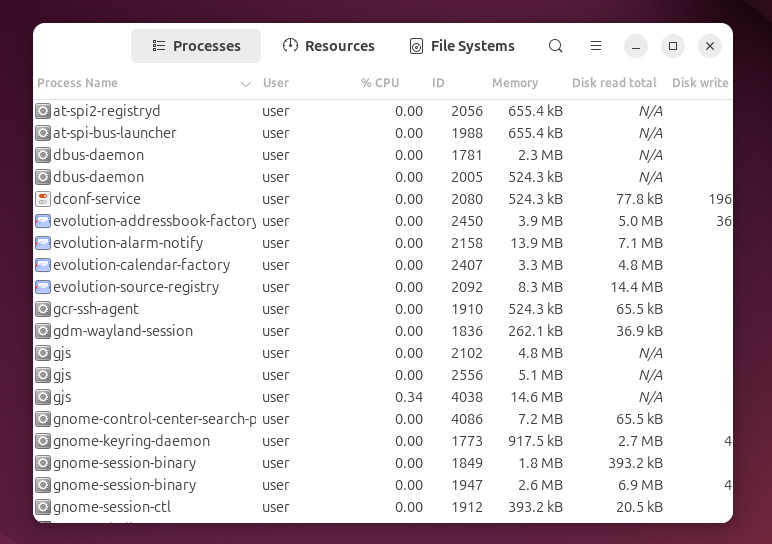Sort by the Disk write column header
Viewport: 772px width, 544px height.
pyautogui.click(x=700, y=83)
